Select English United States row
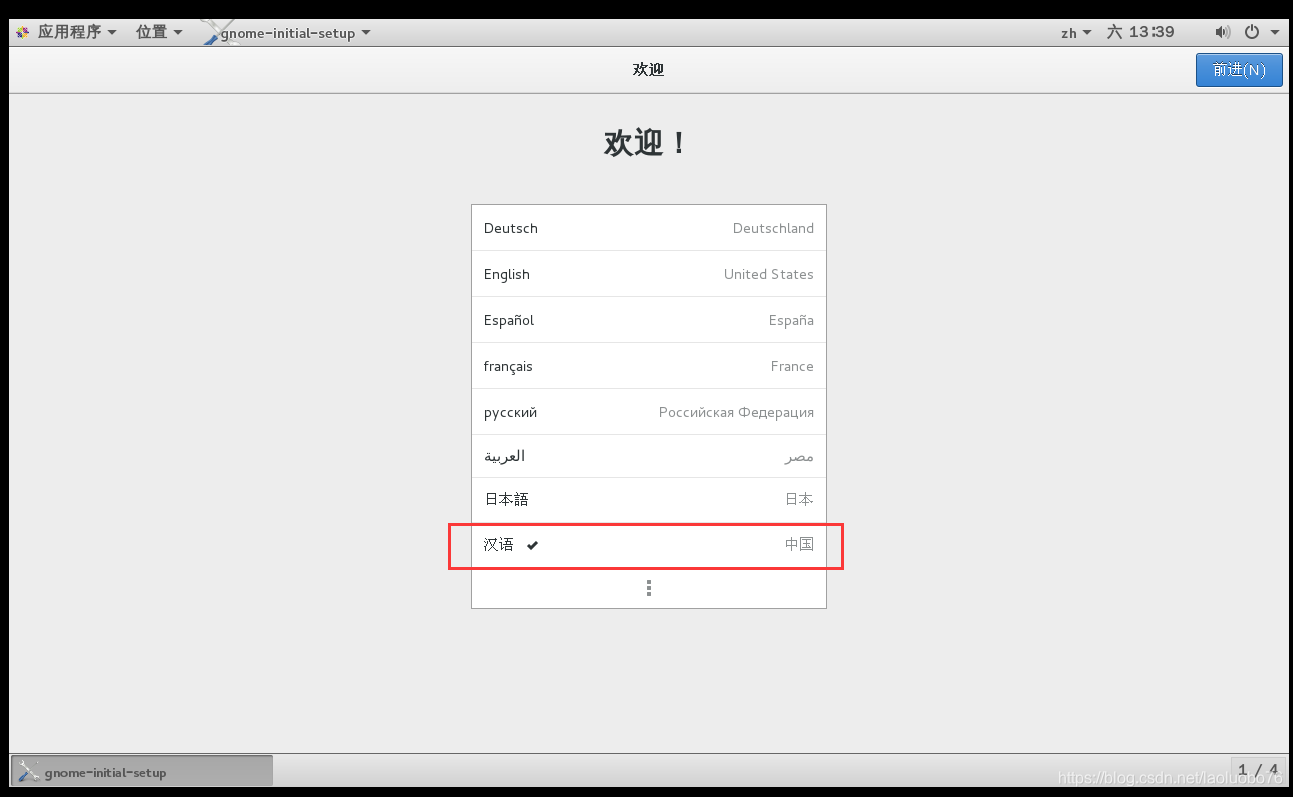This screenshot has height=797, width=1293. 649,274
